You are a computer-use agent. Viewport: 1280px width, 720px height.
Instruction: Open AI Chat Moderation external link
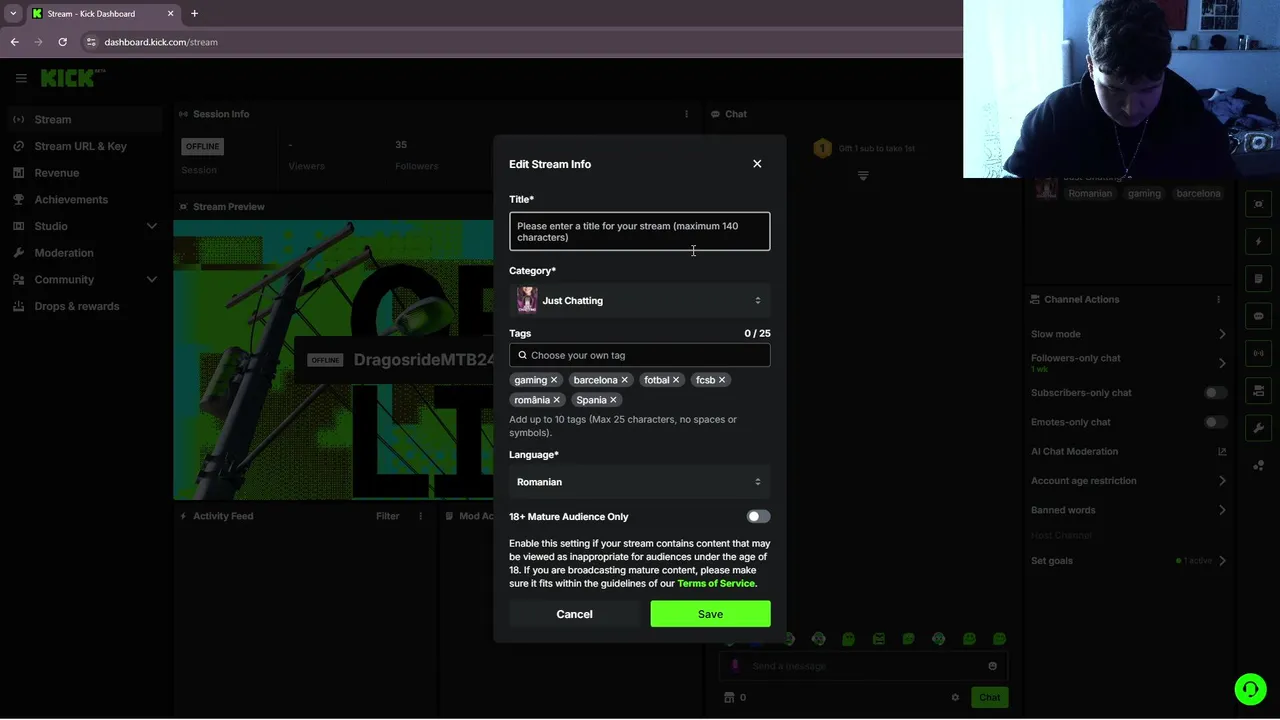point(1222,452)
